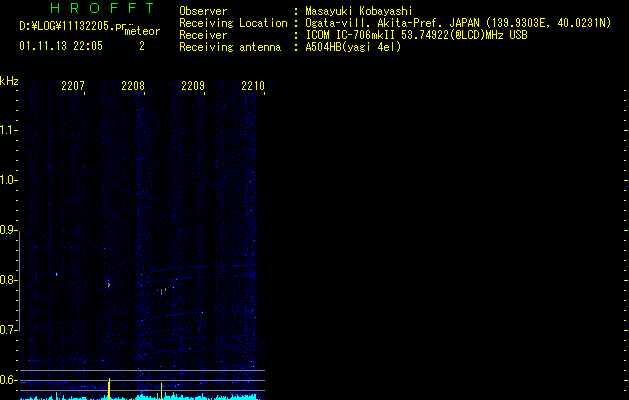
Task: Click the Observer label
Action: (203, 11)
